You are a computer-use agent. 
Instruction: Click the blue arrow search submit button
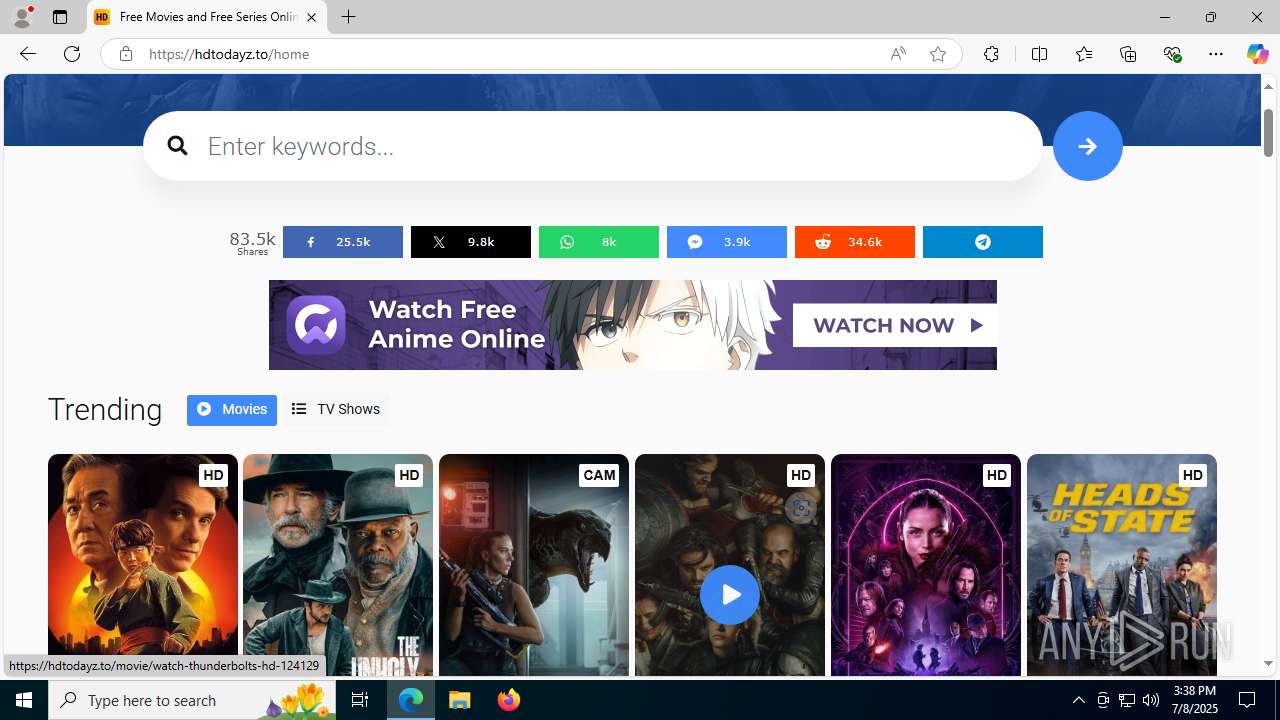(x=1087, y=146)
